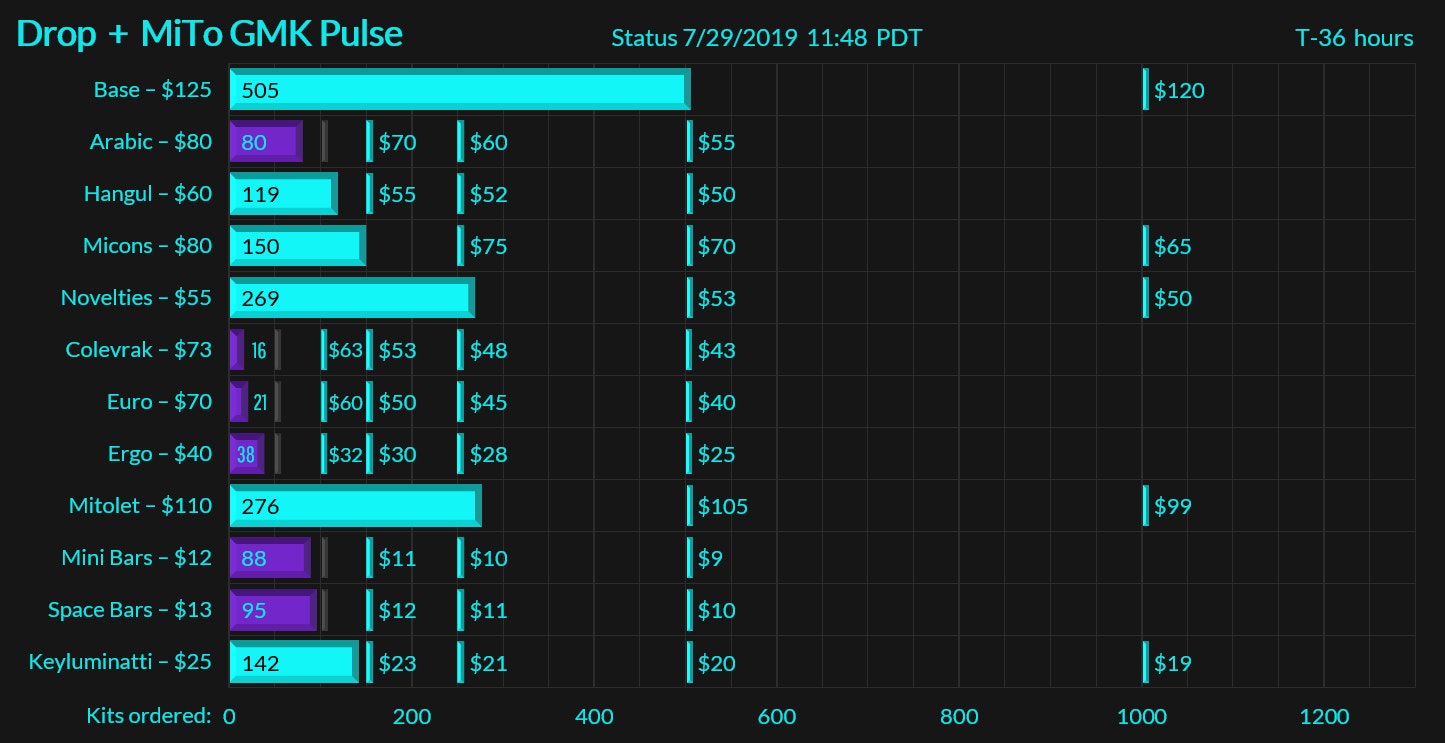The height and width of the screenshot is (743, 1445).
Task: Click the "Drop + MiTo GMK Pulse" title
Action: pos(210,34)
